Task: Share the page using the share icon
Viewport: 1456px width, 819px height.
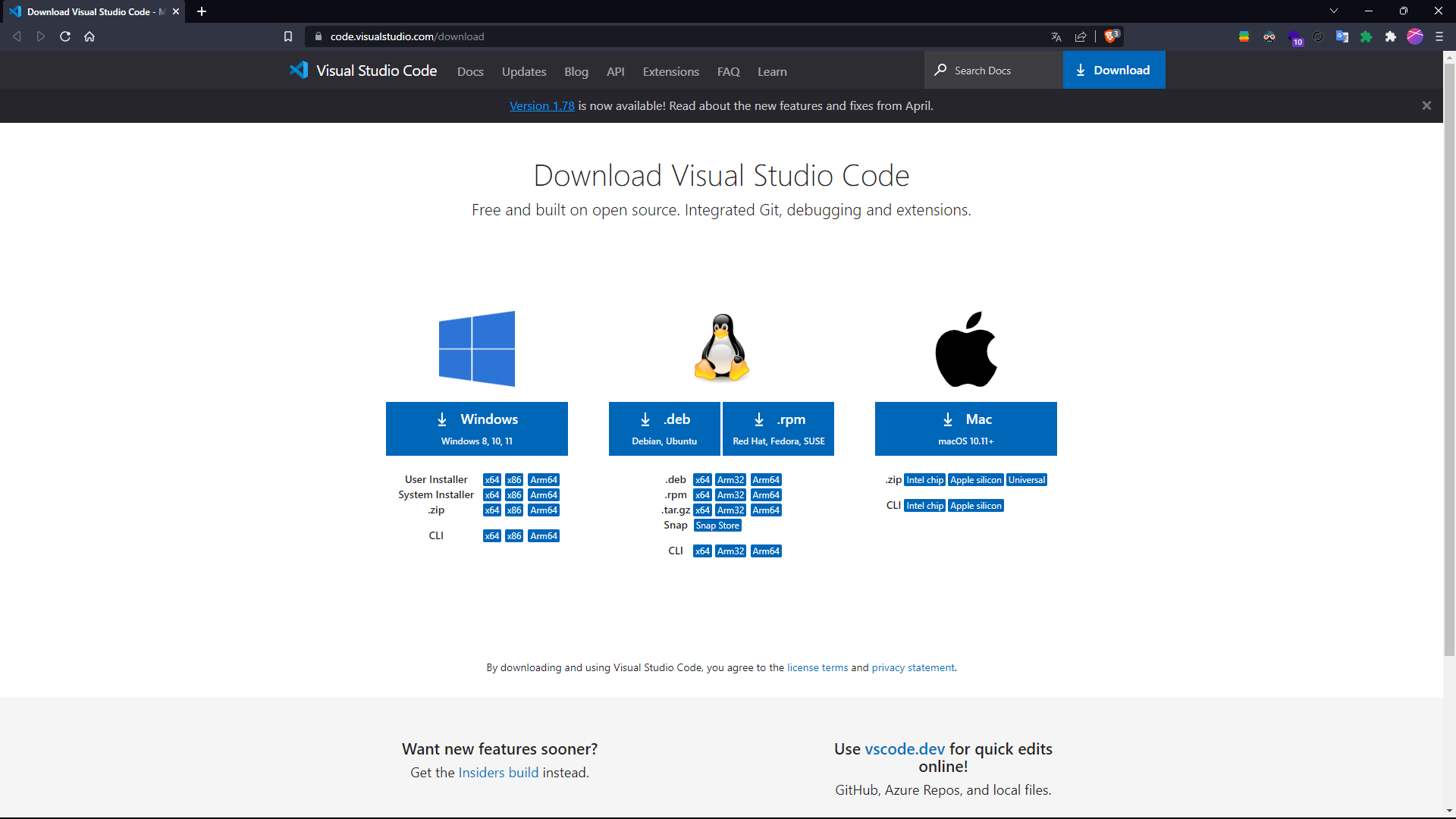Action: point(1081,36)
